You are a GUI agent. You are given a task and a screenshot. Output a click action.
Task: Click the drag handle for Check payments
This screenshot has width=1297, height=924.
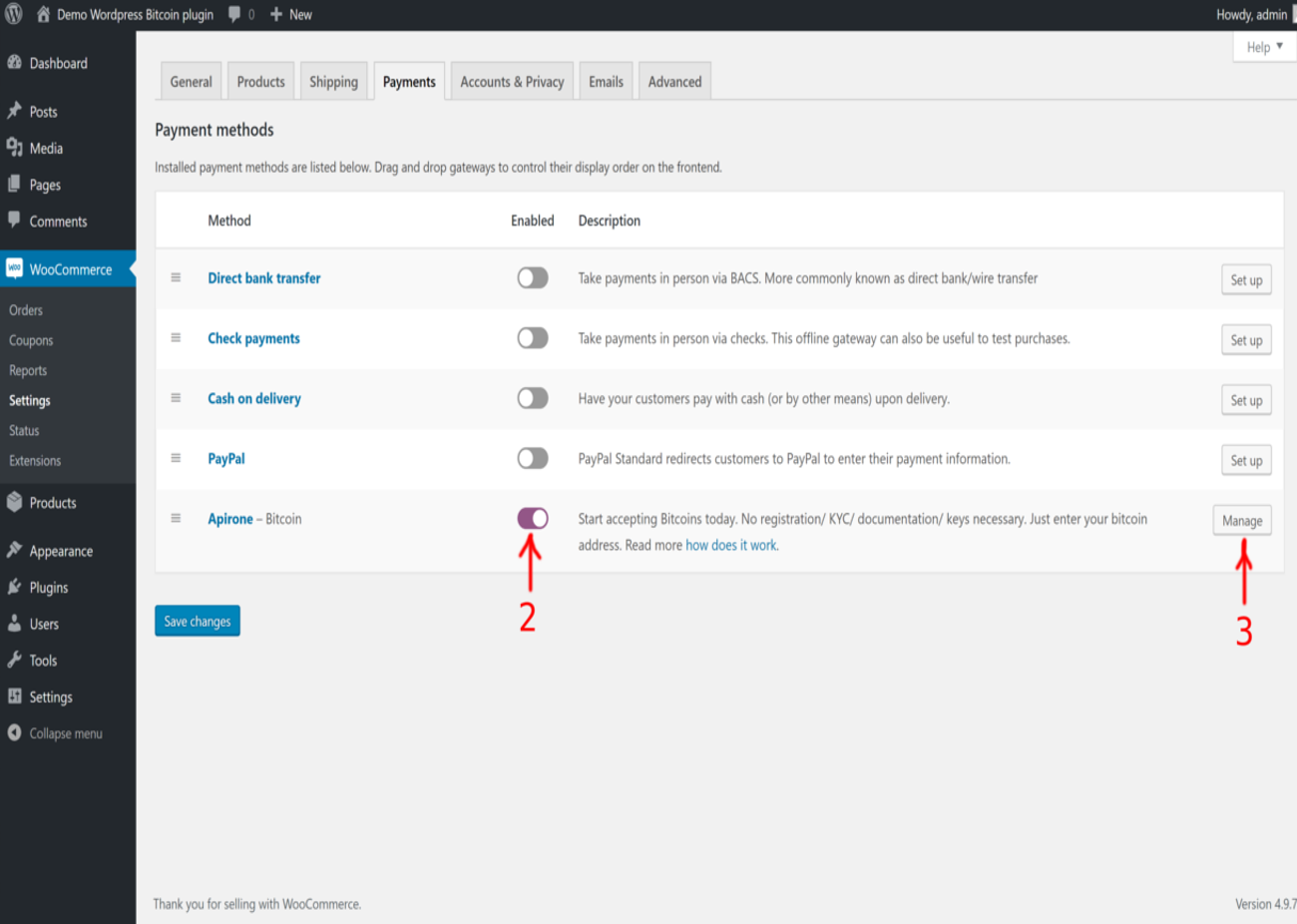click(176, 337)
